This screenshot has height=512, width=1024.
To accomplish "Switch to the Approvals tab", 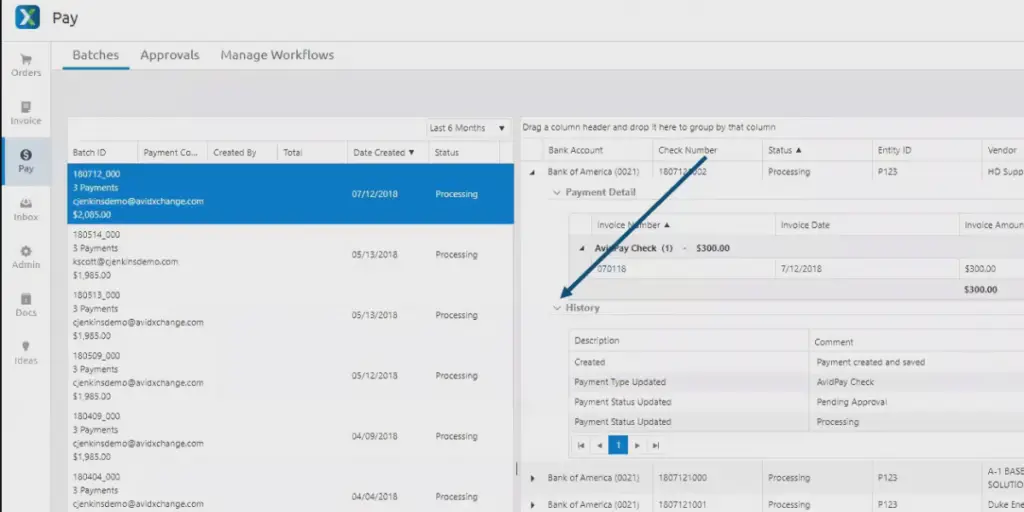I will point(170,55).
